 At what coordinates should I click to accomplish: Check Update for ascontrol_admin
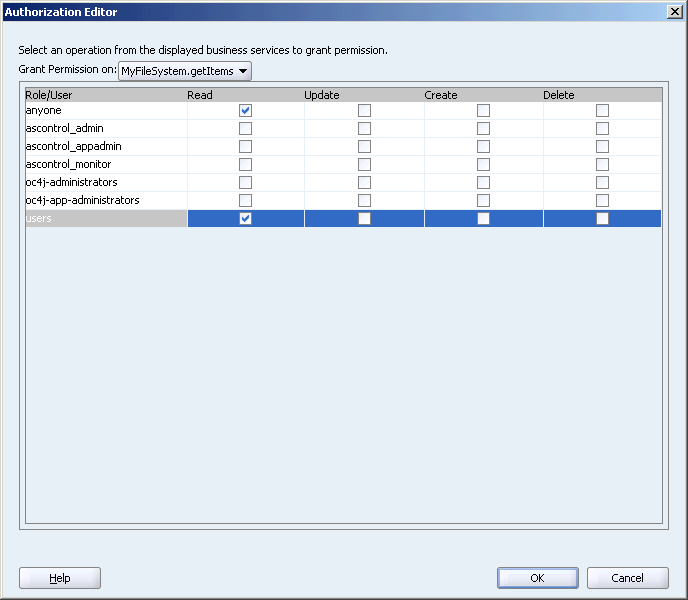(364, 129)
